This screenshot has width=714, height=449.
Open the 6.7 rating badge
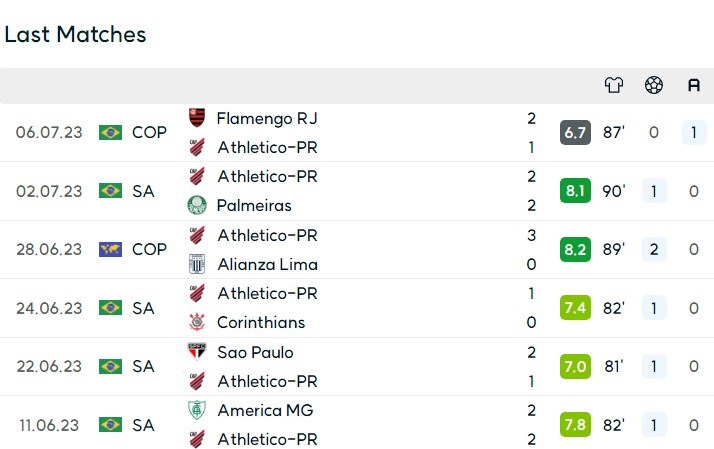click(x=575, y=133)
